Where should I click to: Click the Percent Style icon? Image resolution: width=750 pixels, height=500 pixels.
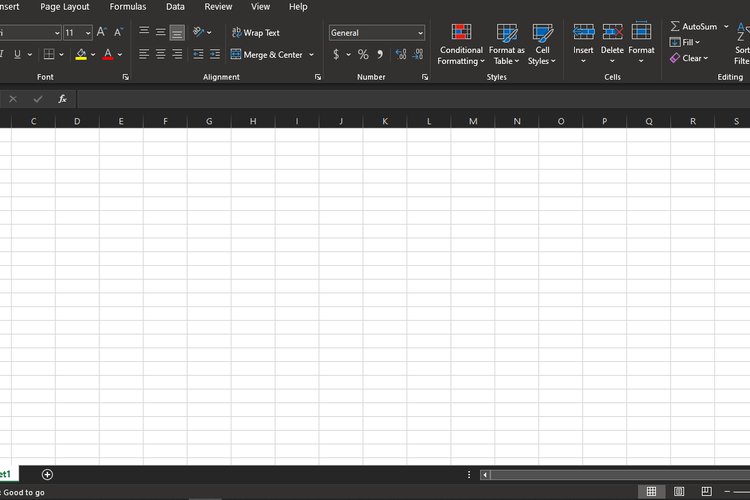363,54
